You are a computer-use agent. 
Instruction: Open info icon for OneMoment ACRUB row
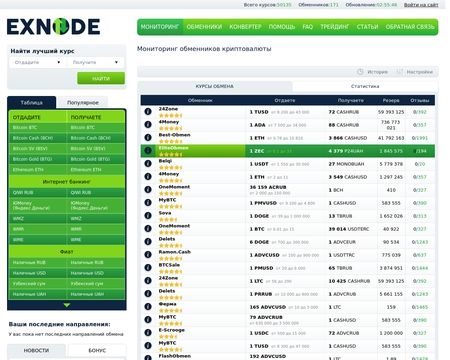(148, 190)
